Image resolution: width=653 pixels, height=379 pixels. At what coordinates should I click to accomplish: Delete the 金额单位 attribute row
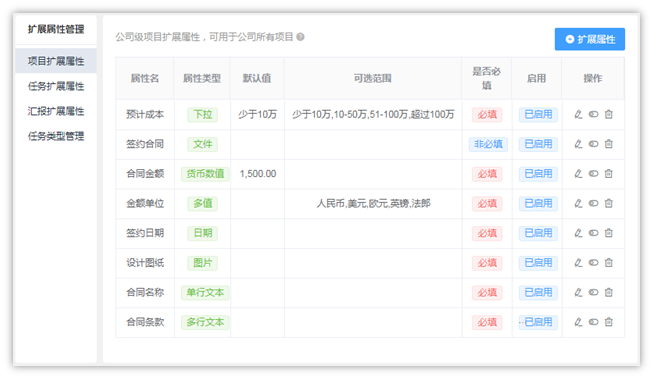(x=608, y=203)
